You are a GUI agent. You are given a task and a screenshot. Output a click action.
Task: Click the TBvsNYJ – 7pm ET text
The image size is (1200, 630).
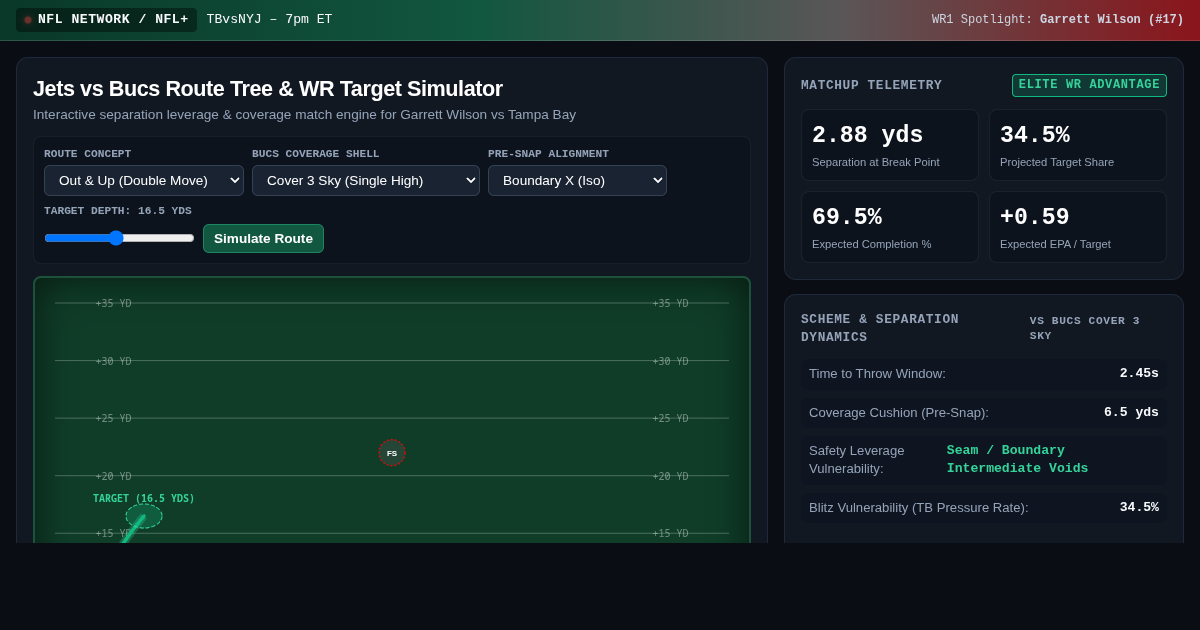click(269, 20)
